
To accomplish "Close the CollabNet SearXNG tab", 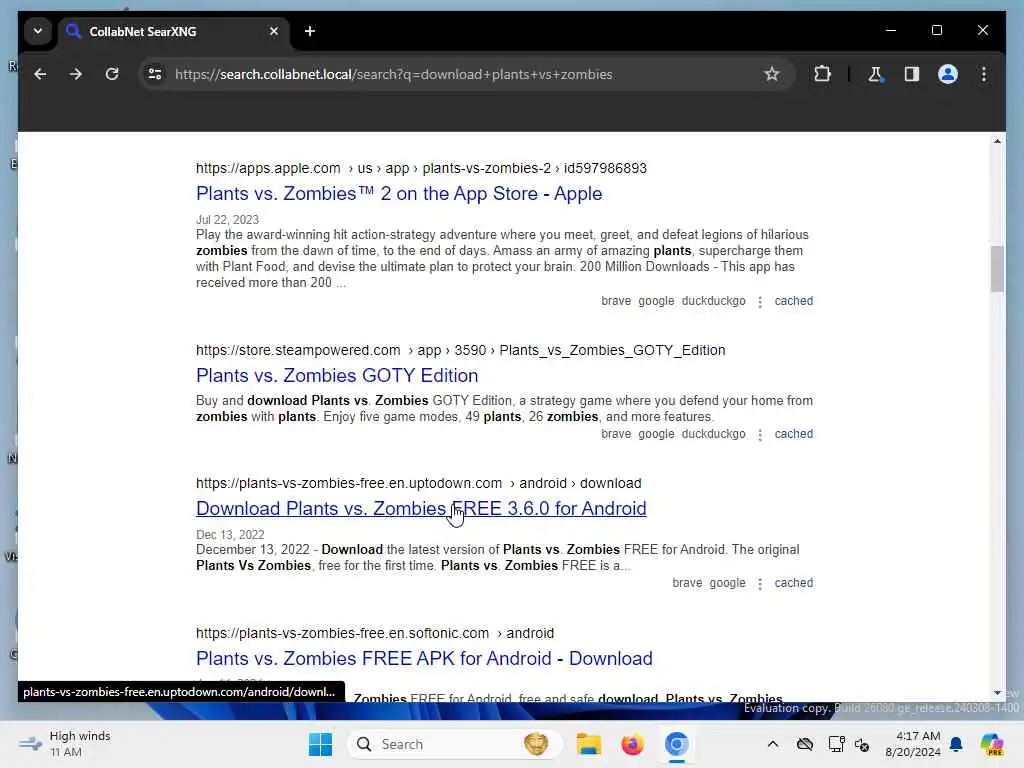I will [274, 31].
